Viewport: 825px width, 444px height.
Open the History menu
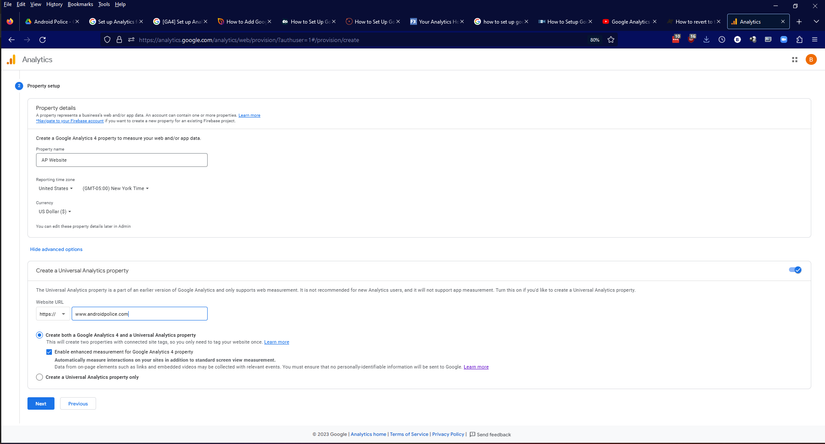[x=54, y=4]
